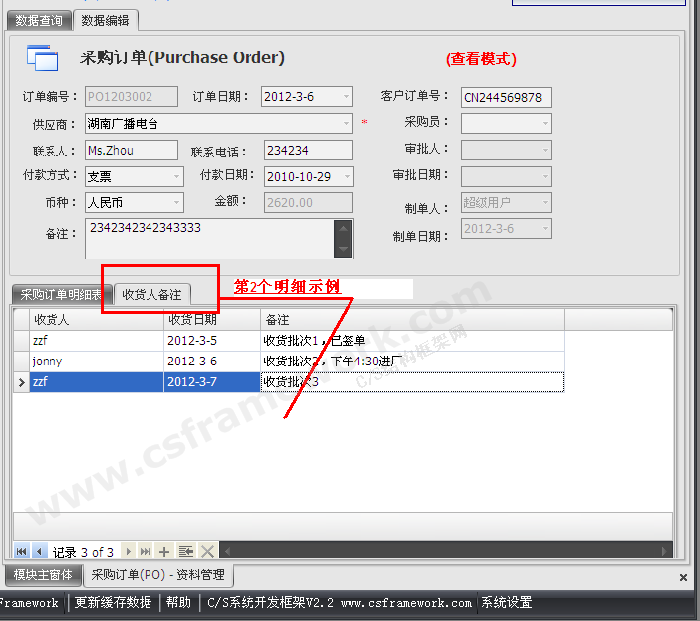Screen dimensions: 700x621
Task: Open the 付款方式 payment method dropdown
Action: (x=176, y=176)
